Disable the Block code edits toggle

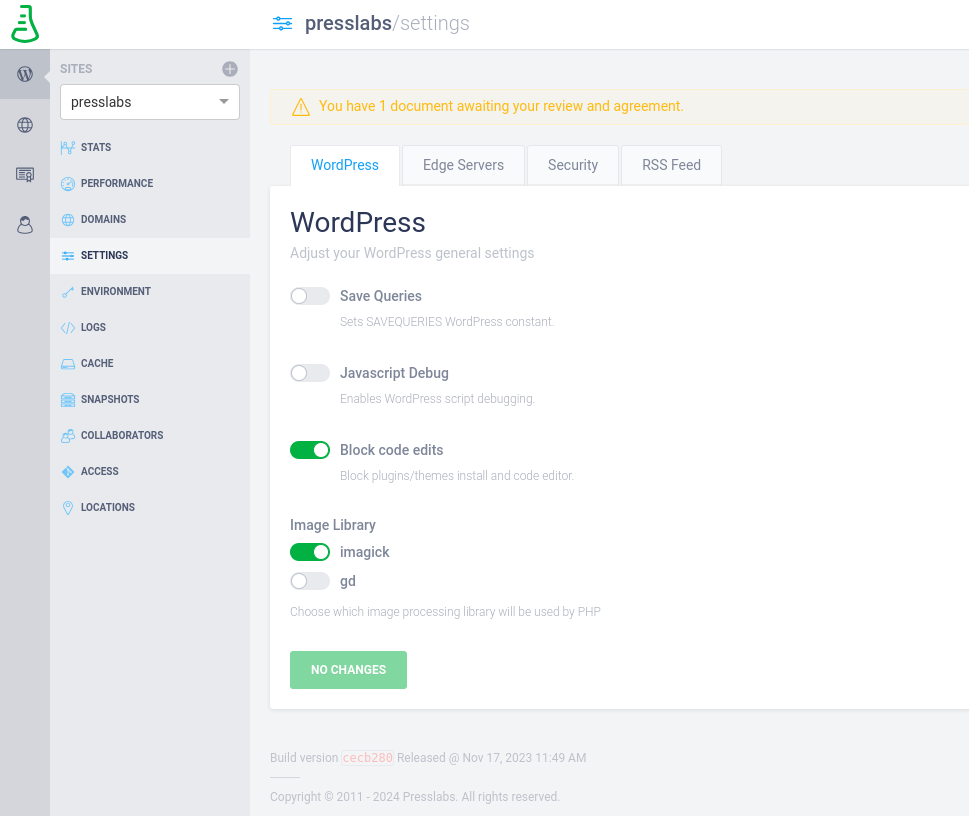click(310, 450)
